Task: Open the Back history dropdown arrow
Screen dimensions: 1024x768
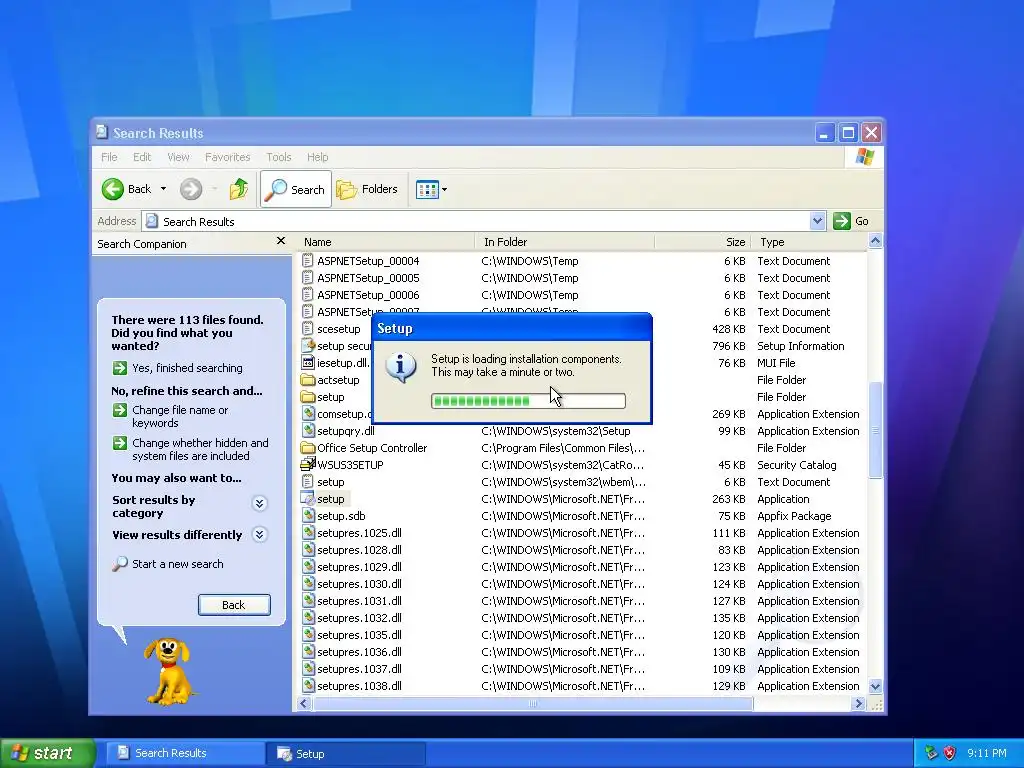Action: coord(163,189)
